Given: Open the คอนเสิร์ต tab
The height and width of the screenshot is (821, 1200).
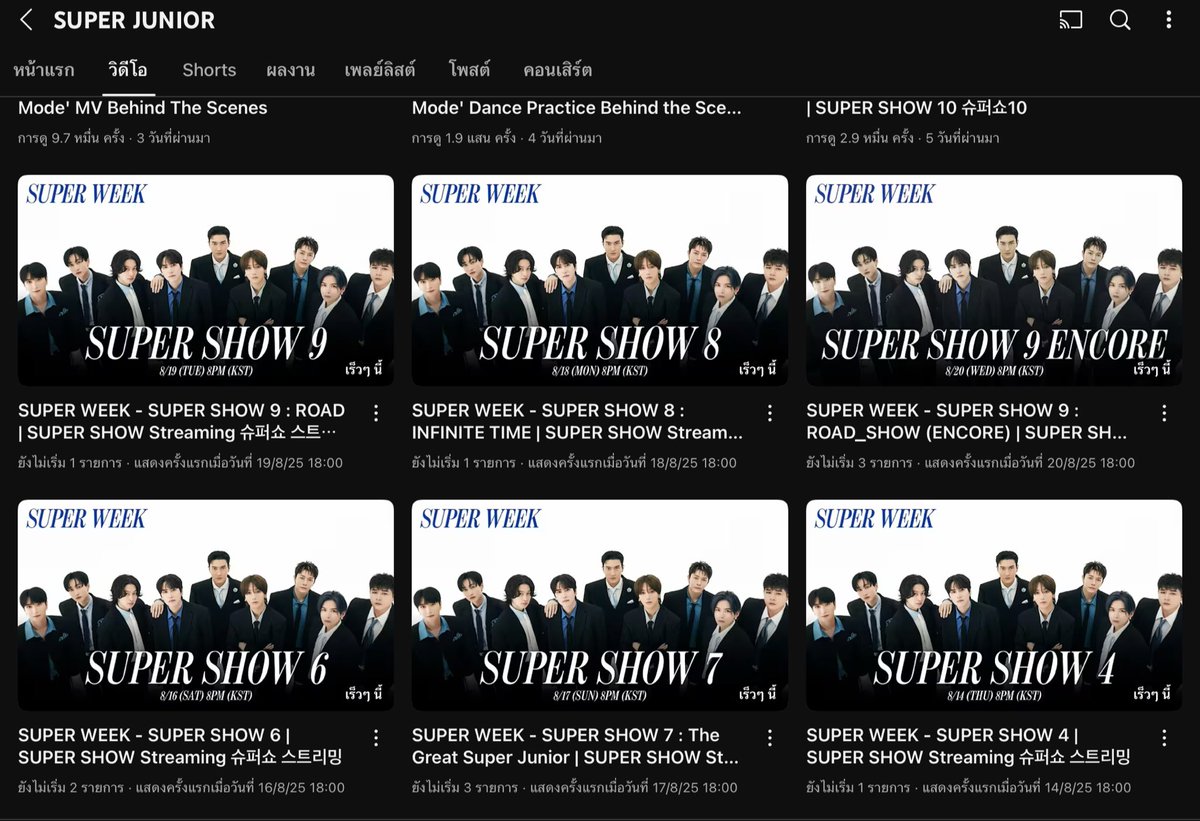Looking at the screenshot, I should [x=557, y=70].
